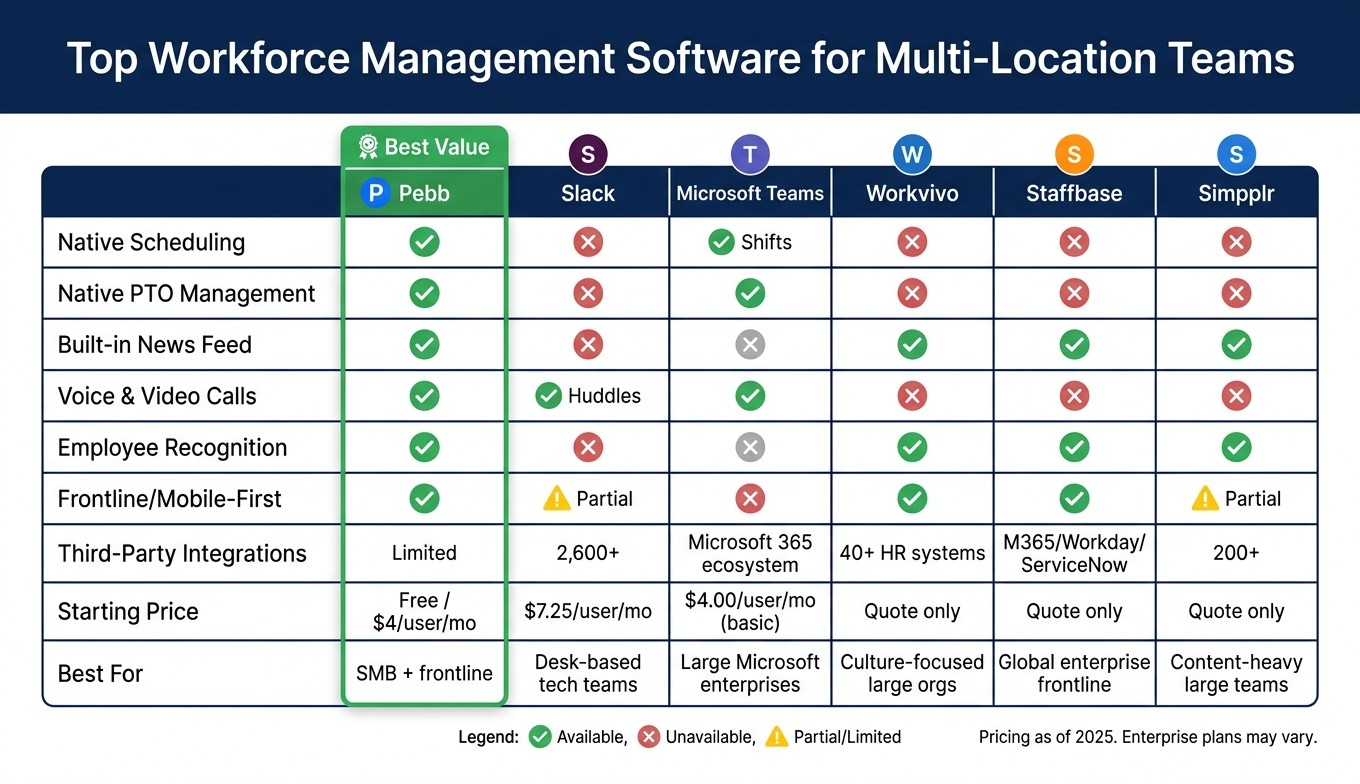Click the Third-Party Integrations row label
1360x784 pixels.
(x=182, y=554)
